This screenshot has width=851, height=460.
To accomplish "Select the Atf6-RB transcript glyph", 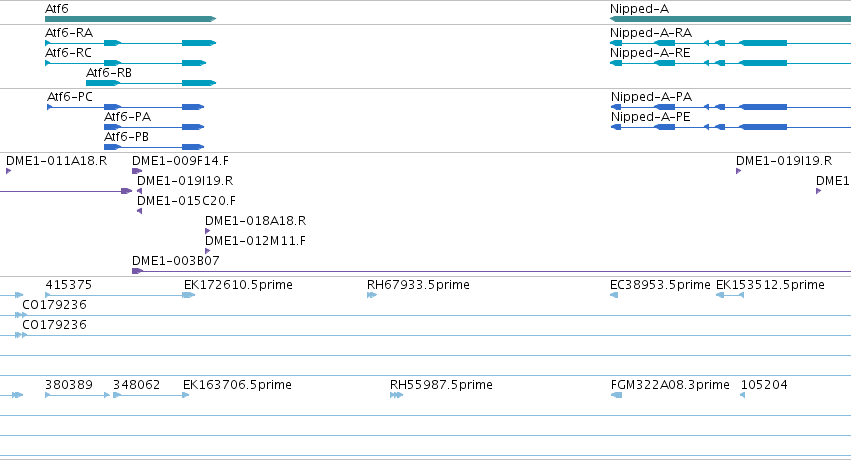I will click(x=151, y=83).
